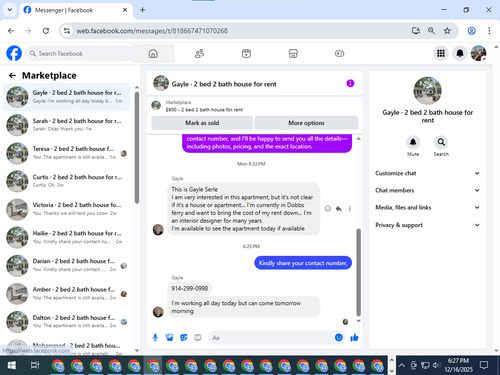
Task: Click the phone number 914-299-0998 message
Action: click(x=189, y=288)
